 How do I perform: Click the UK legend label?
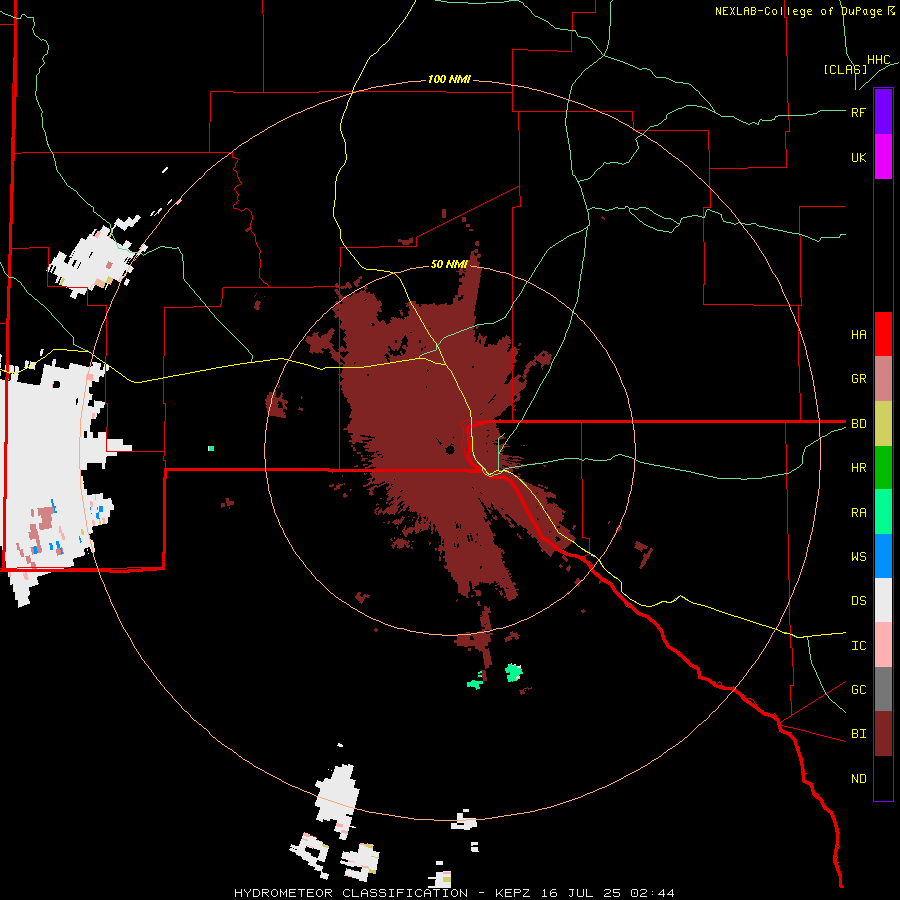[x=858, y=157]
